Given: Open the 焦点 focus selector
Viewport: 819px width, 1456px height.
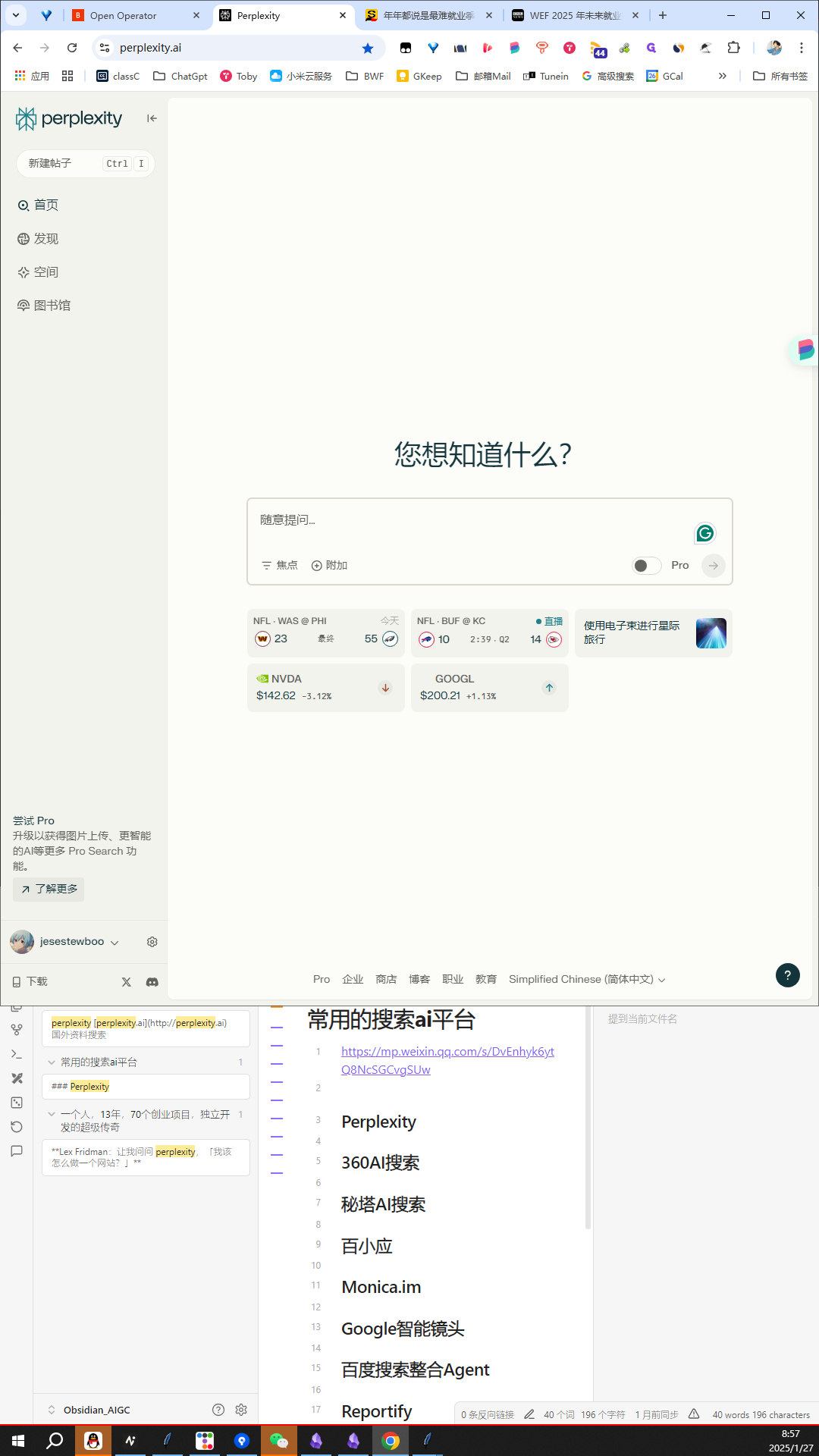Looking at the screenshot, I should click(x=280, y=566).
